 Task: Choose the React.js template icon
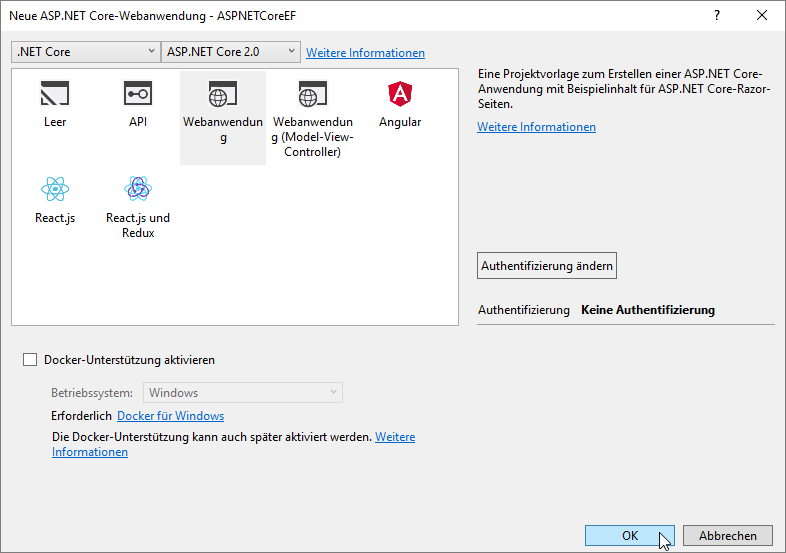click(55, 189)
